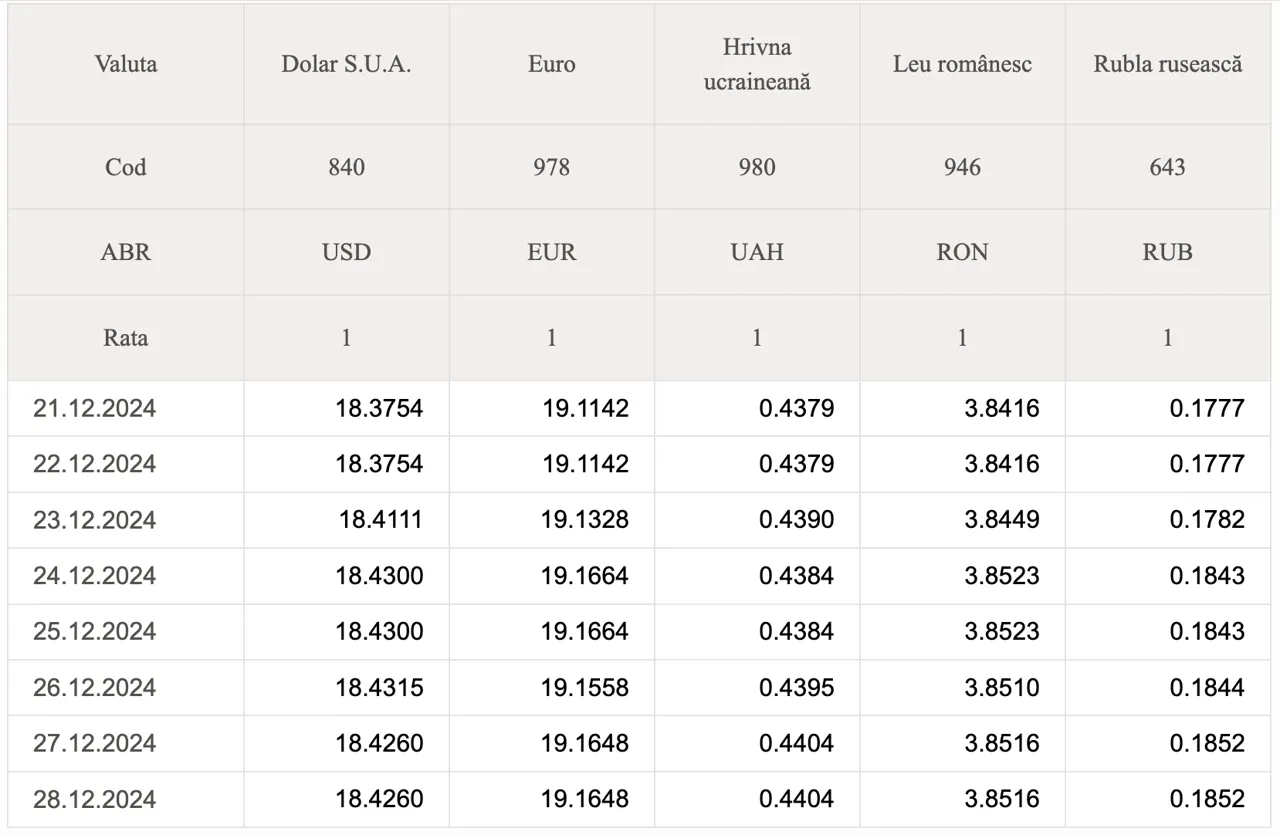The width and height of the screenshot is (1280, 835).
Task: Click the currency code 643 cell
Action: (x=1168, y=167)
